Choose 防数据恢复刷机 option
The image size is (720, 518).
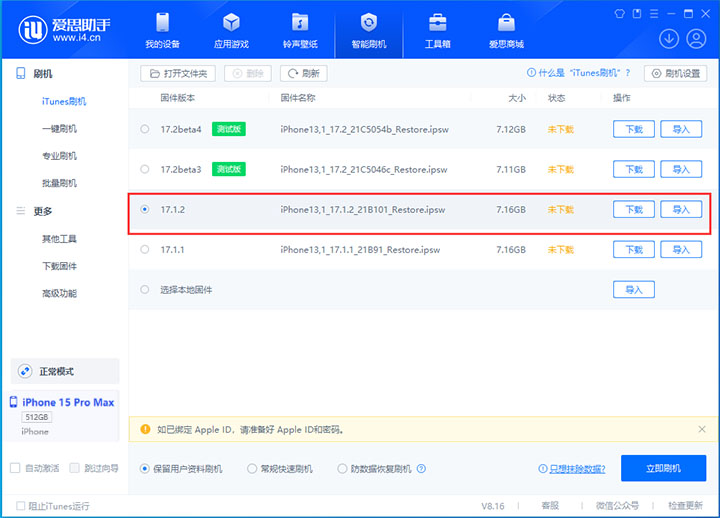(x=342, y=468)
